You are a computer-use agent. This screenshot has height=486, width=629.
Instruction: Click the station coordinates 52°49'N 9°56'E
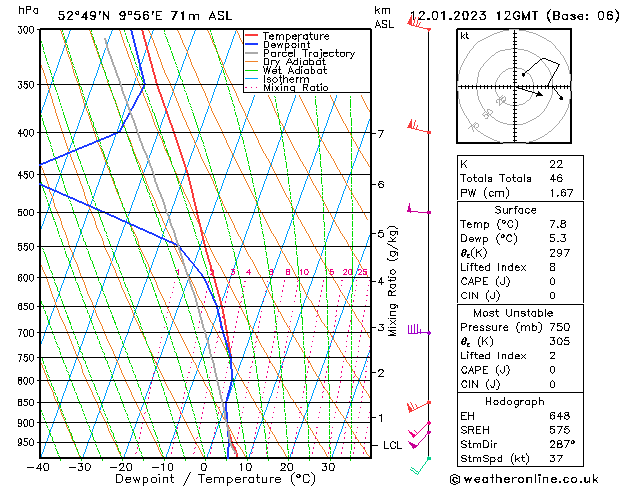pos(110,16)
